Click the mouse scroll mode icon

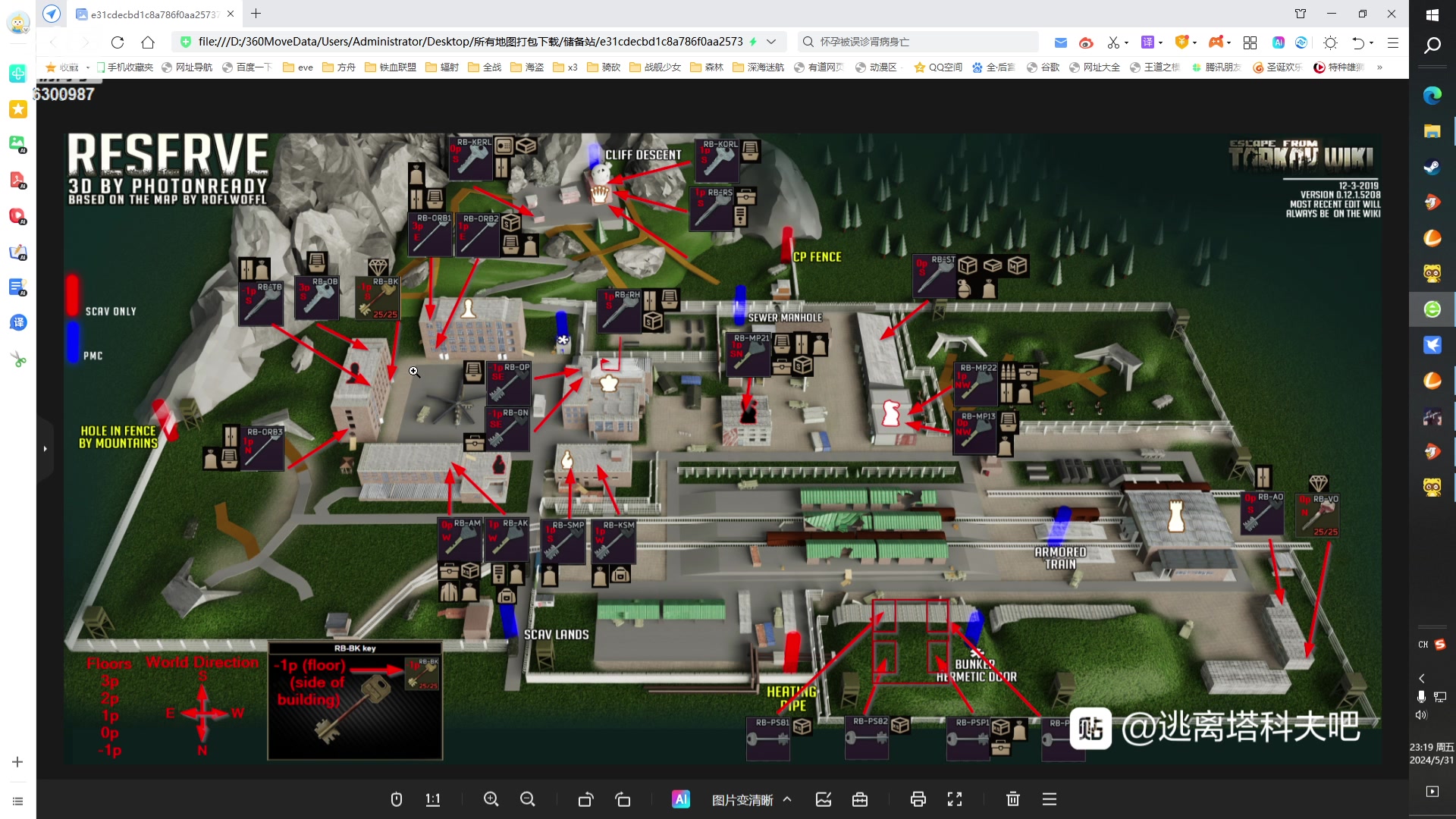(396, 799)
